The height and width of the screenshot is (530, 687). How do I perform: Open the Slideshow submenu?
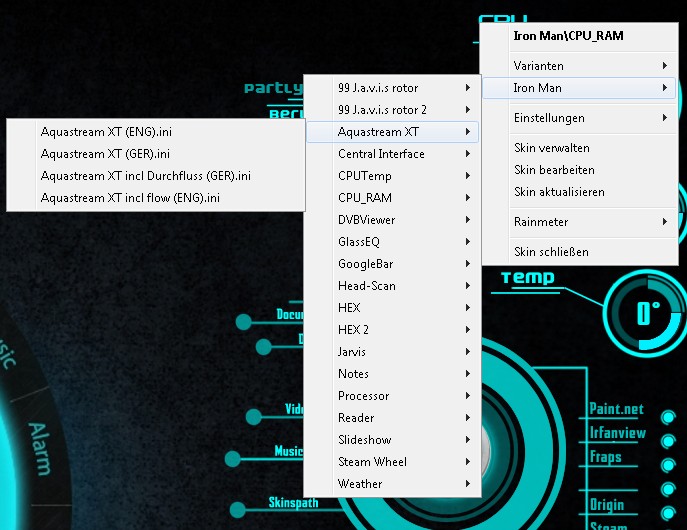tap(393, 440)
